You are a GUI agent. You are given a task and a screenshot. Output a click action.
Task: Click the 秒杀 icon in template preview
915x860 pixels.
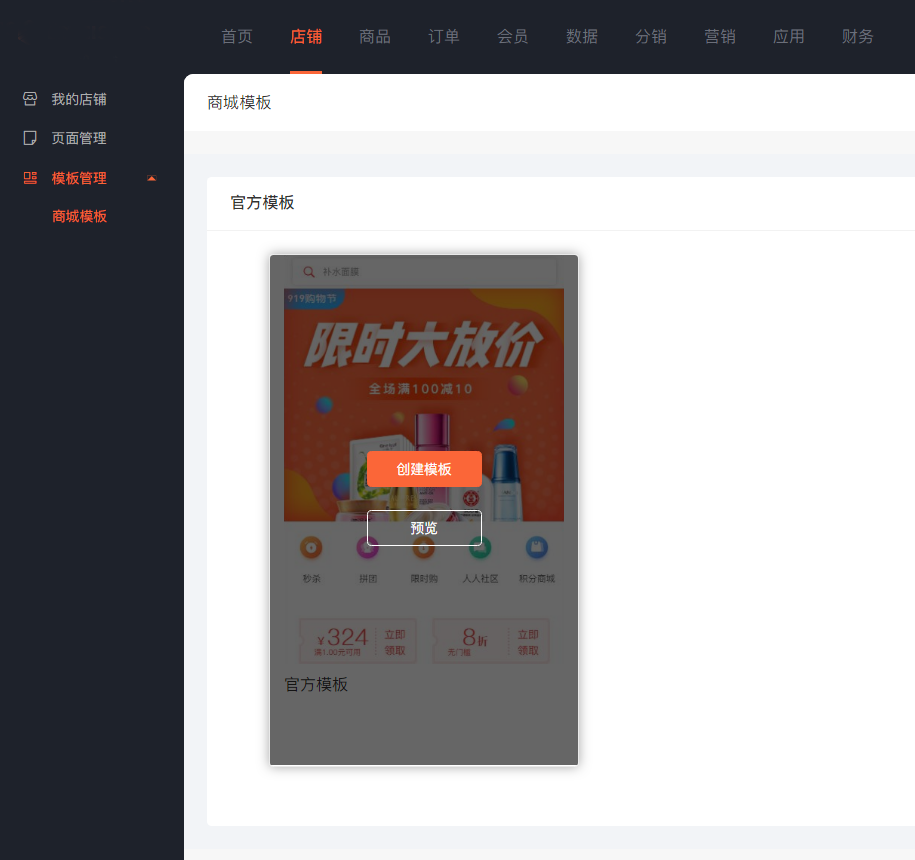coord(311,547)
